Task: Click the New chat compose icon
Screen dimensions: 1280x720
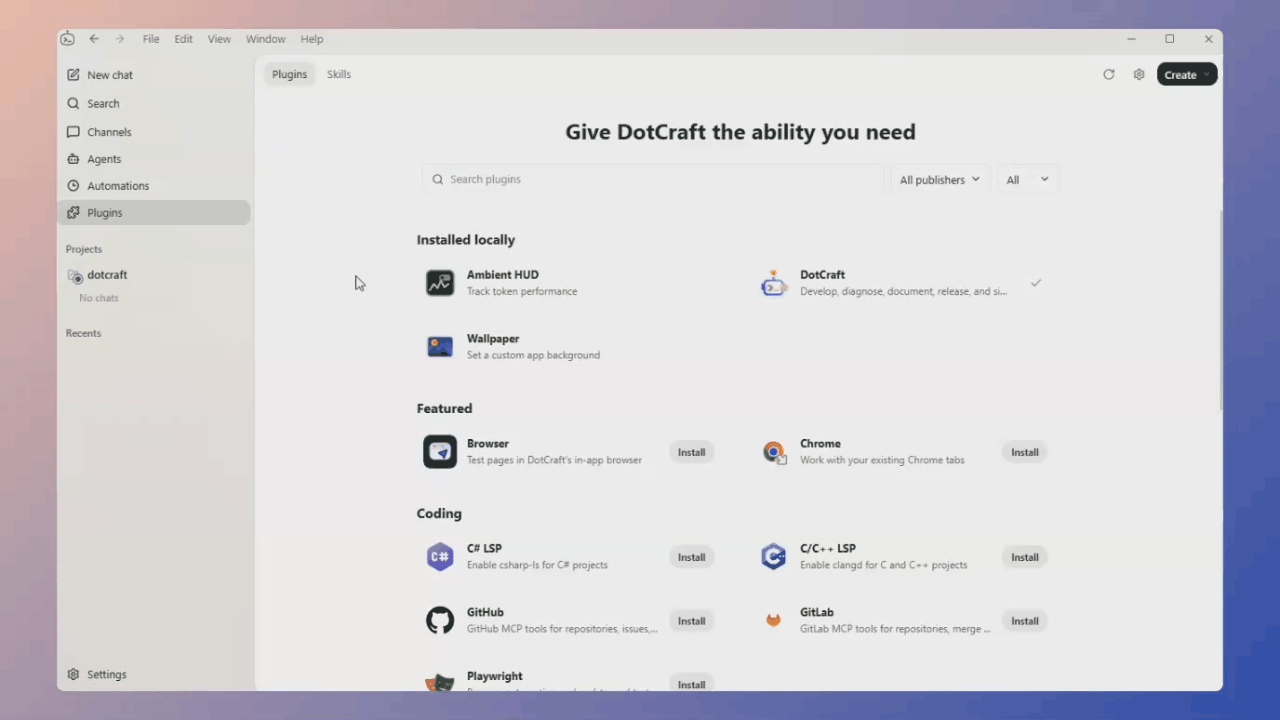Action: tap(73, 75)
